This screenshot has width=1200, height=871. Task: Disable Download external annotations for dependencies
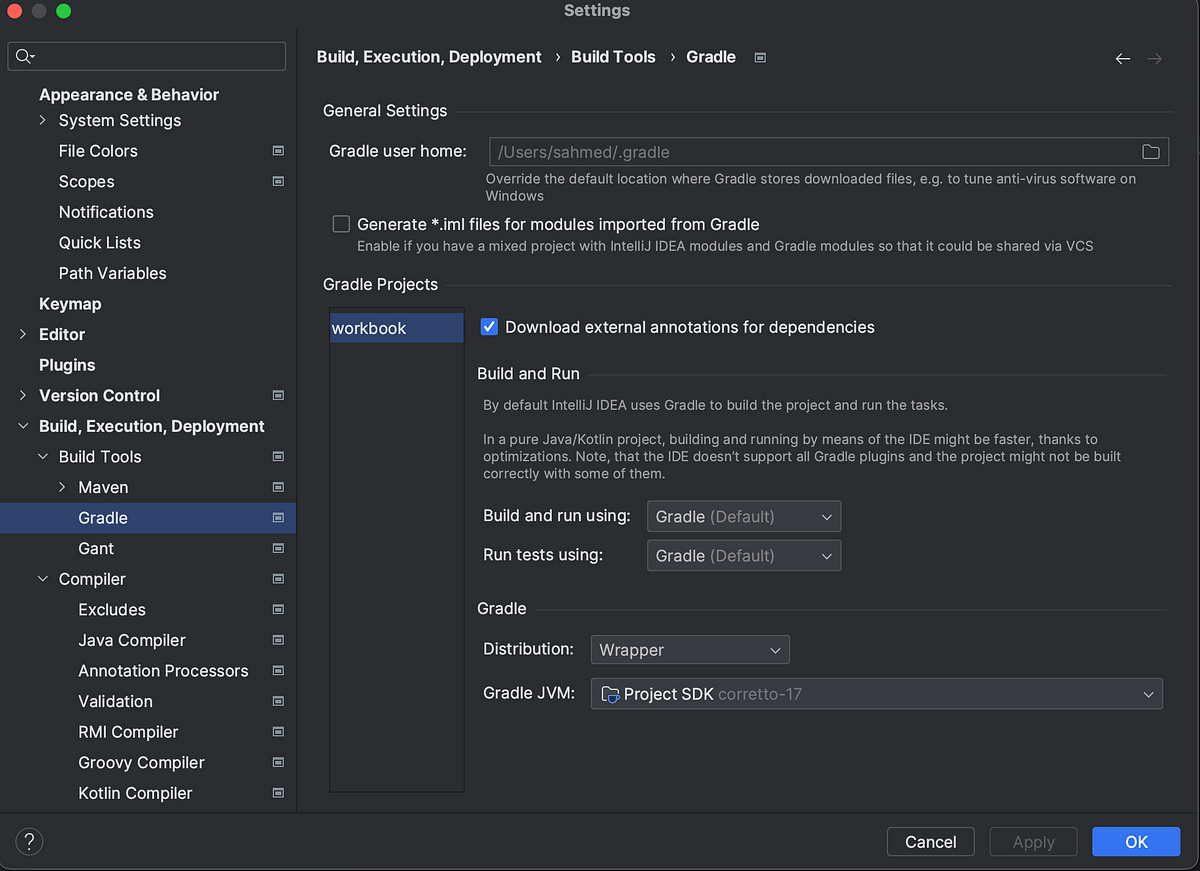(x=489, y=326)
